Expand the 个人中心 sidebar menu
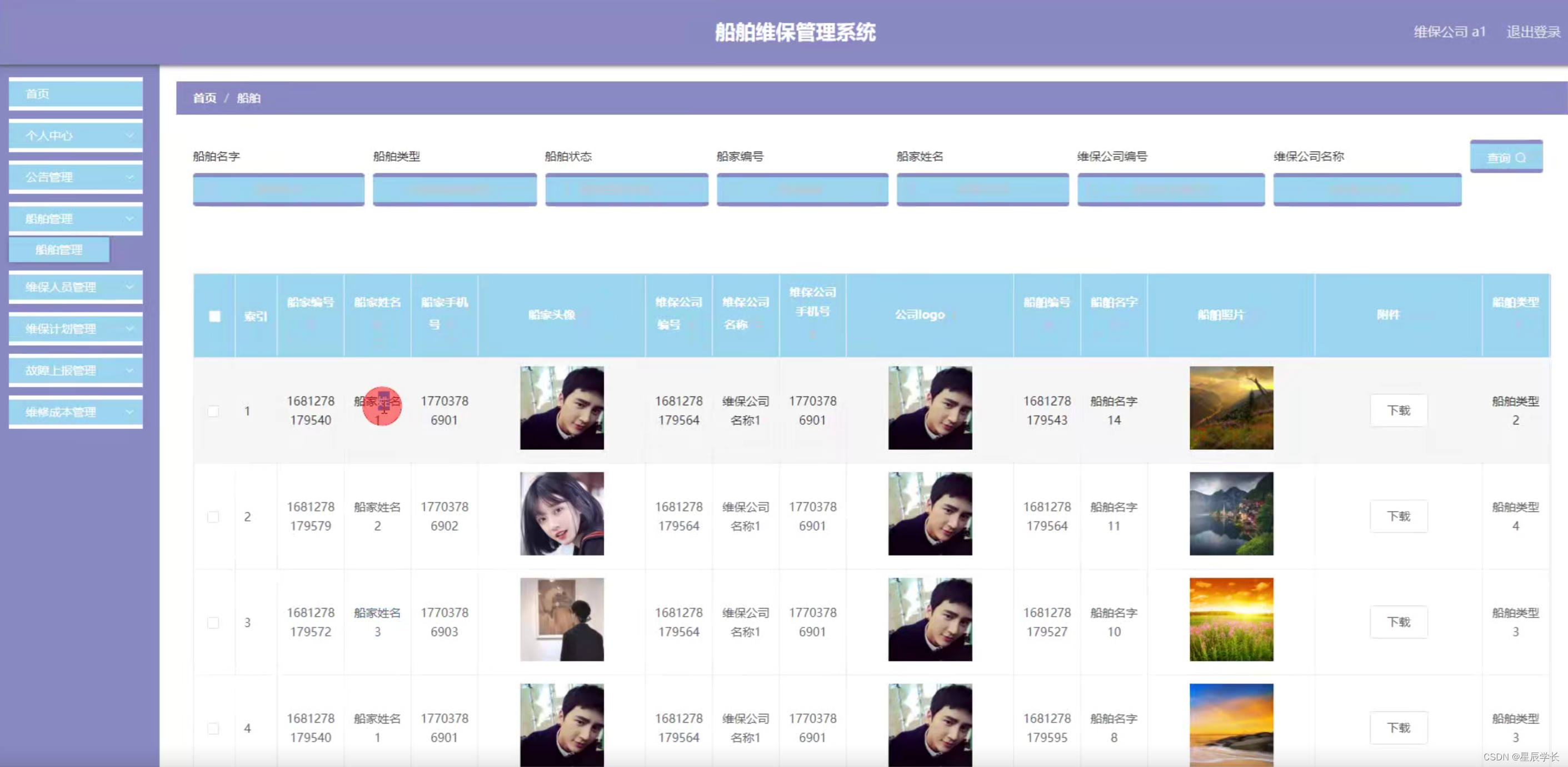1568x767 pixels. (x=76, y=135)
